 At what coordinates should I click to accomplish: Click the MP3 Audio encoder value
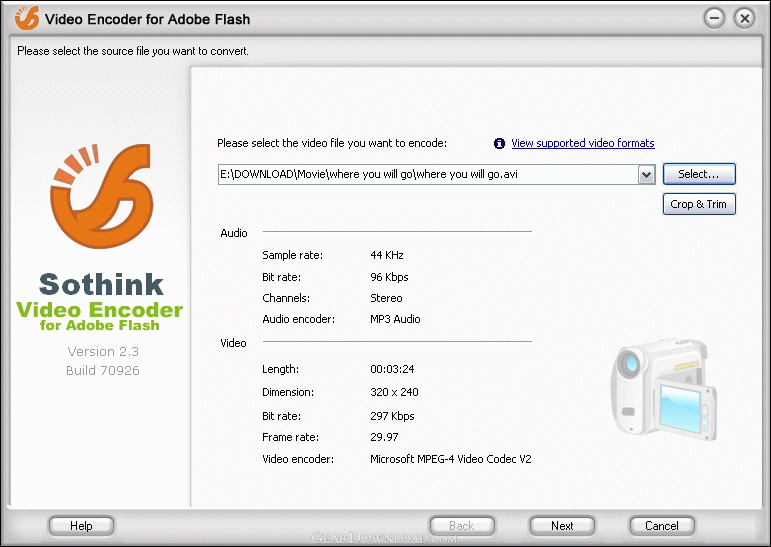395,319
